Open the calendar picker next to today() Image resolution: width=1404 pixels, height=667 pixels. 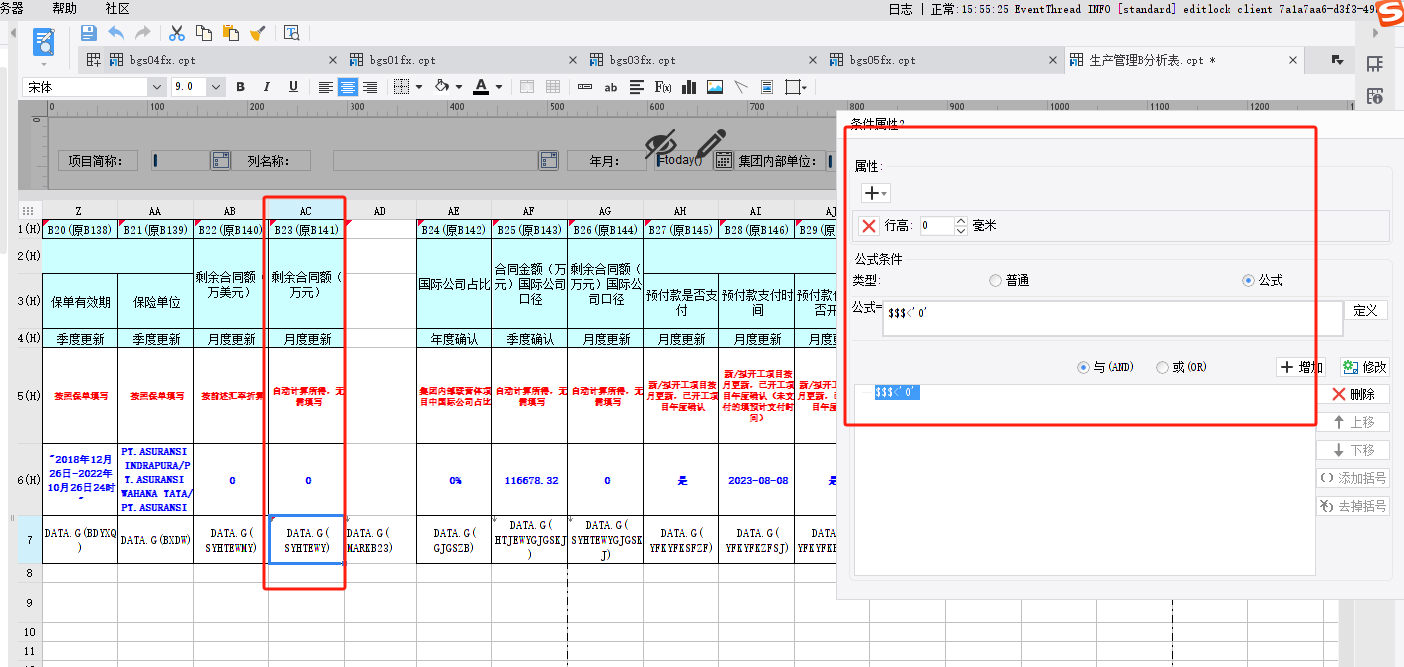pos(724,160)
